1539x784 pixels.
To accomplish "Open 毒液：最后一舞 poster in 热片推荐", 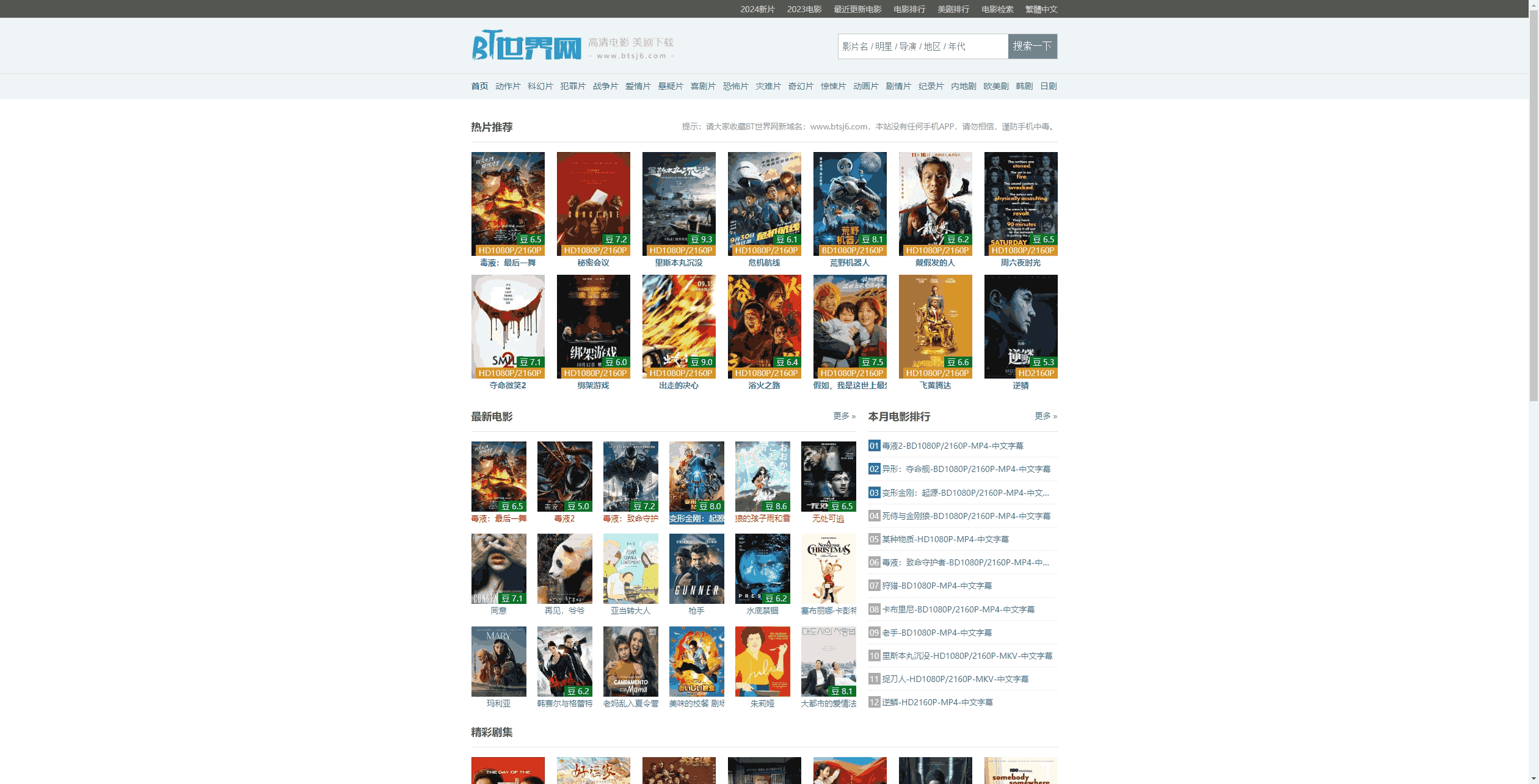I will pyautogui.click(x=508, y=204).
